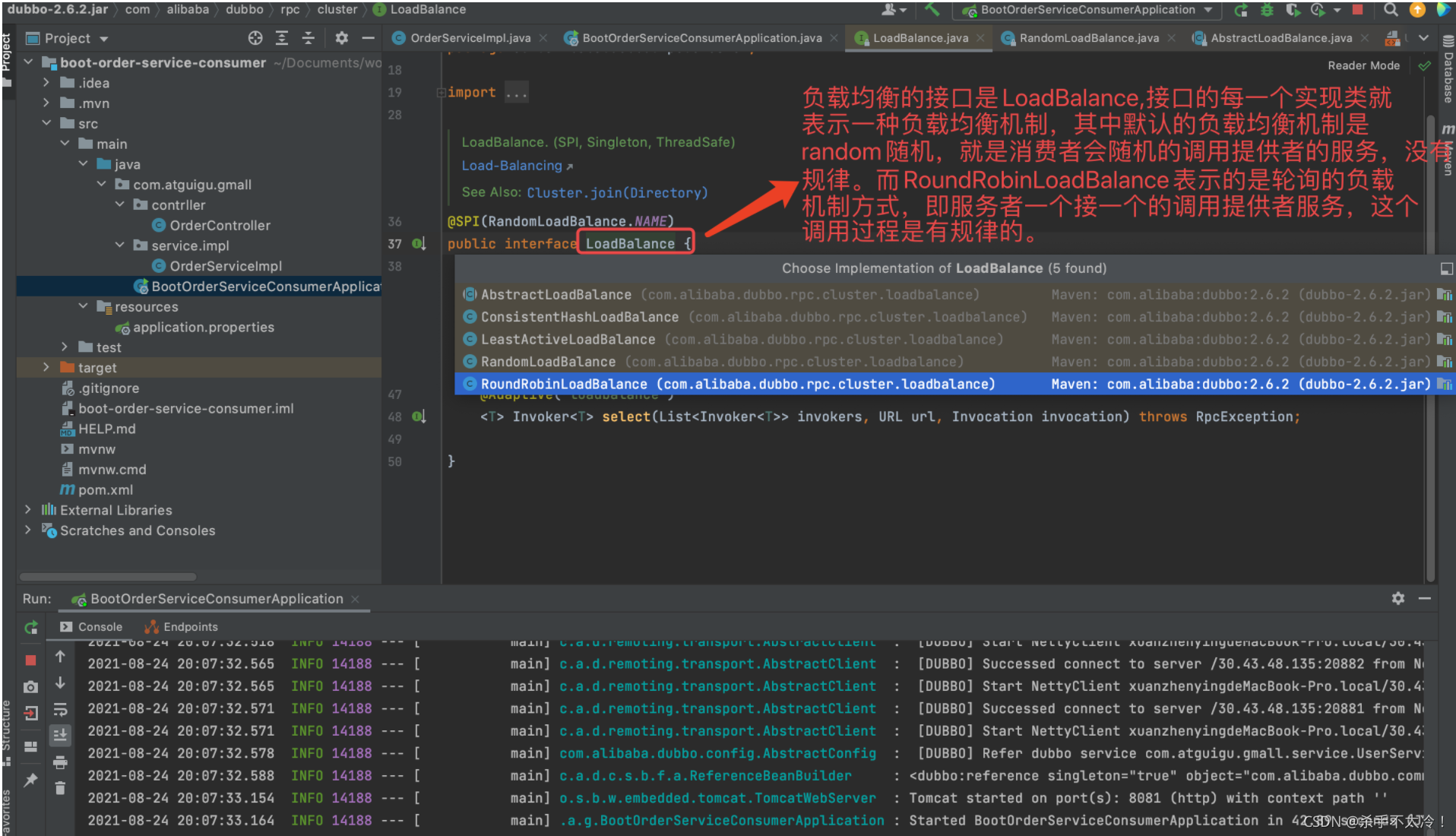Screen dimensions: 1456x836
Task: Expand the .mvn folder
Action: pos(46,103)
